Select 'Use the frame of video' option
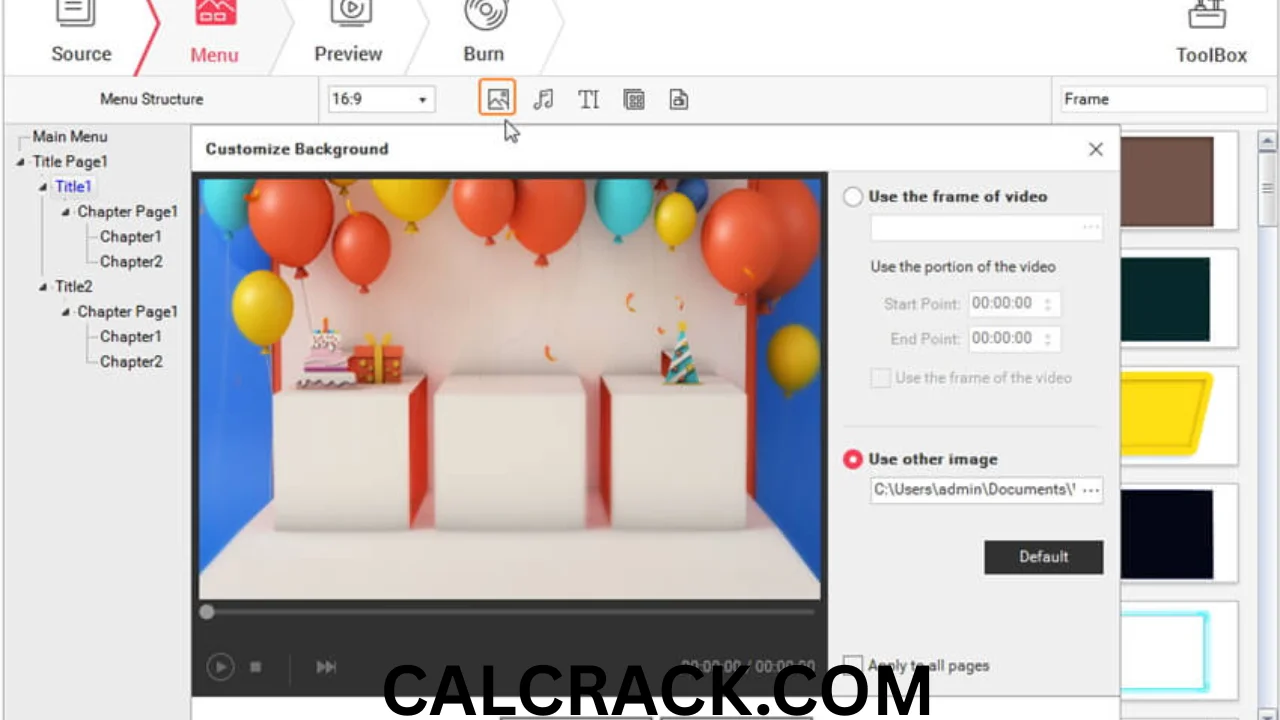The image size is (1280, 720). (x=853, y=197)
